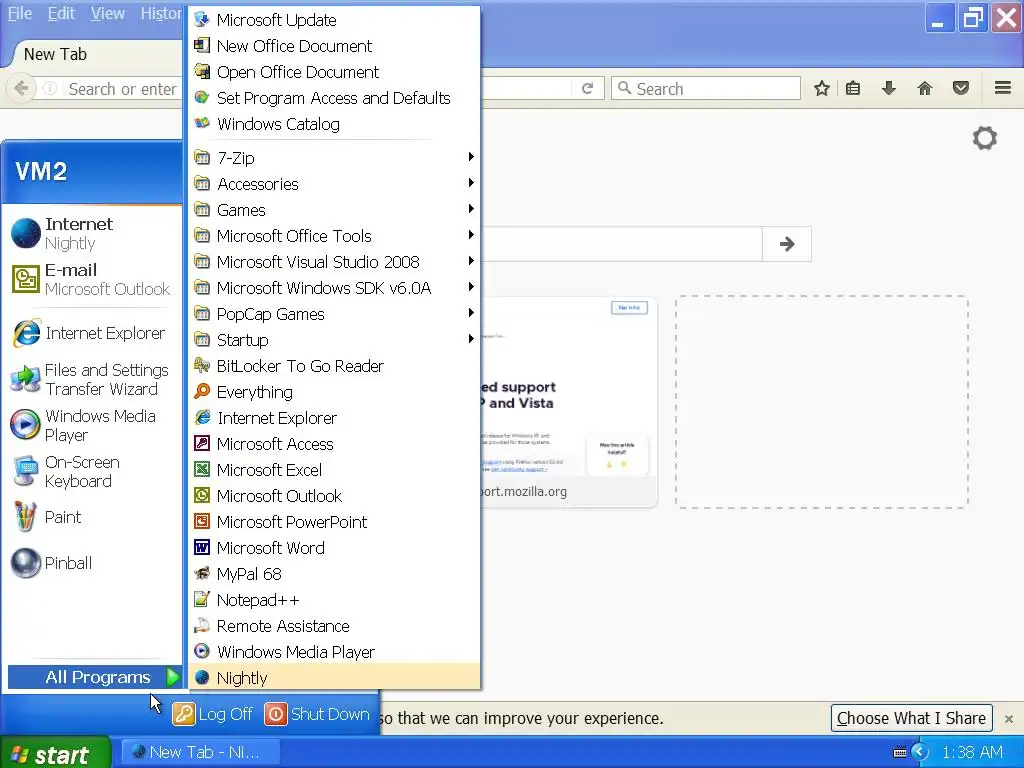Click the Windows start button
The width and height of the screenshot is (1024, 768).
[55, 753]
